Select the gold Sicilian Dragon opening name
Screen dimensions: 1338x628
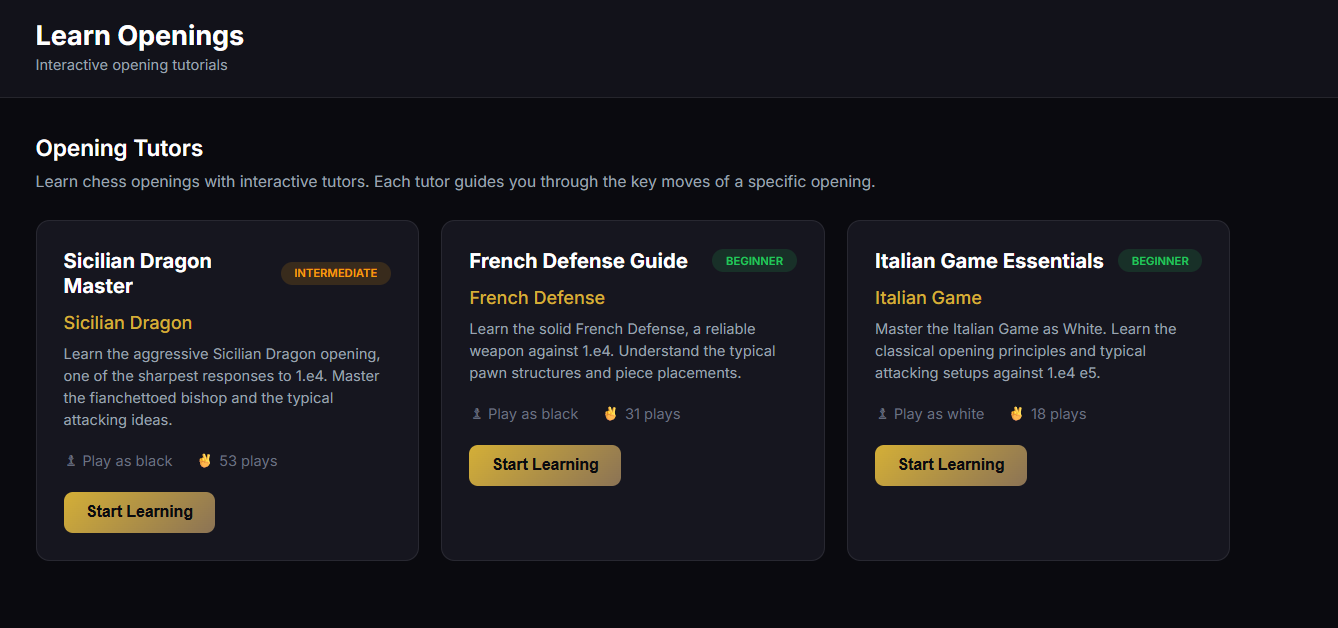pyautogui.click(x=128, y=323)
